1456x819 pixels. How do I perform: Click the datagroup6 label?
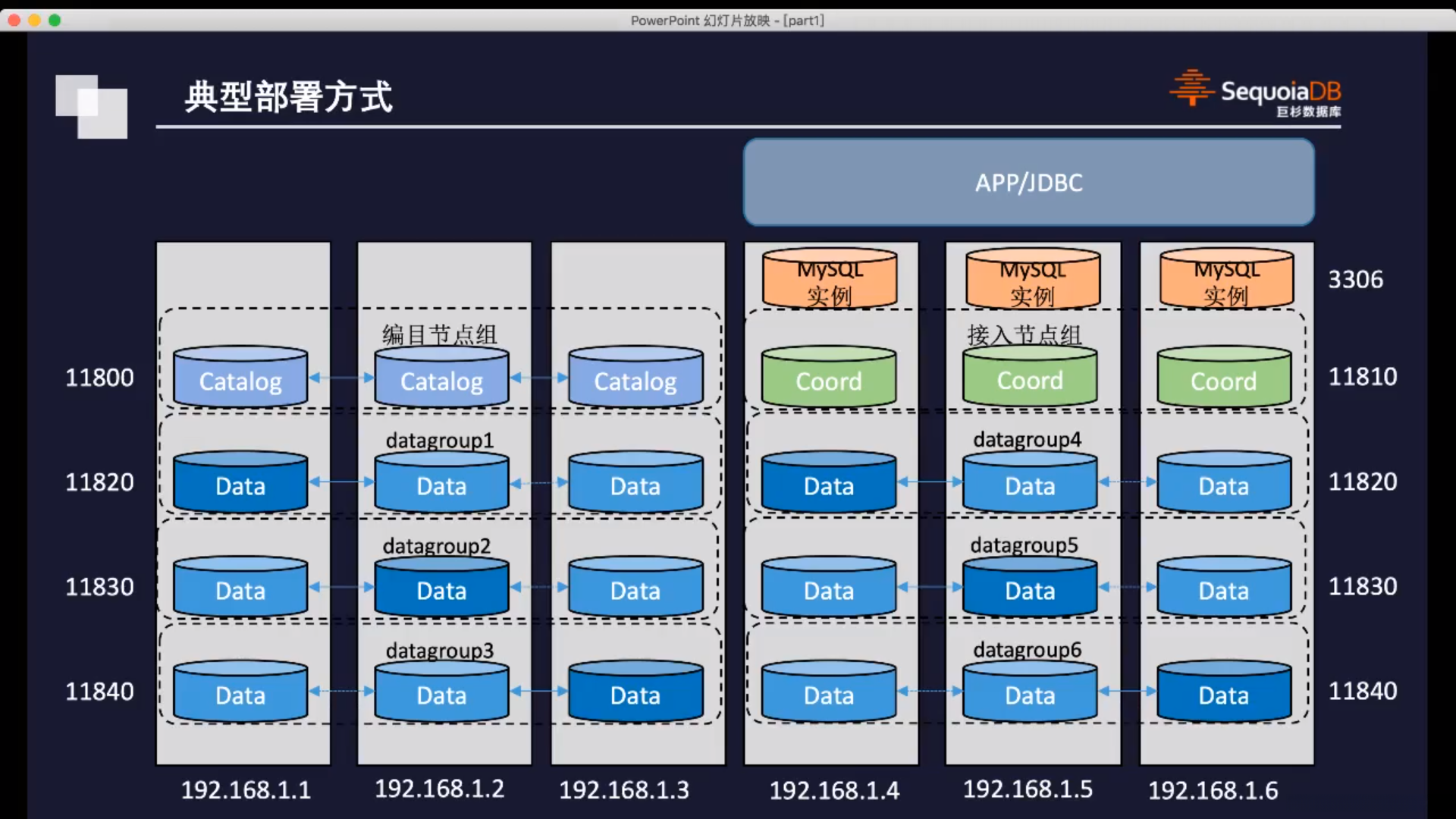[1027, 650]
